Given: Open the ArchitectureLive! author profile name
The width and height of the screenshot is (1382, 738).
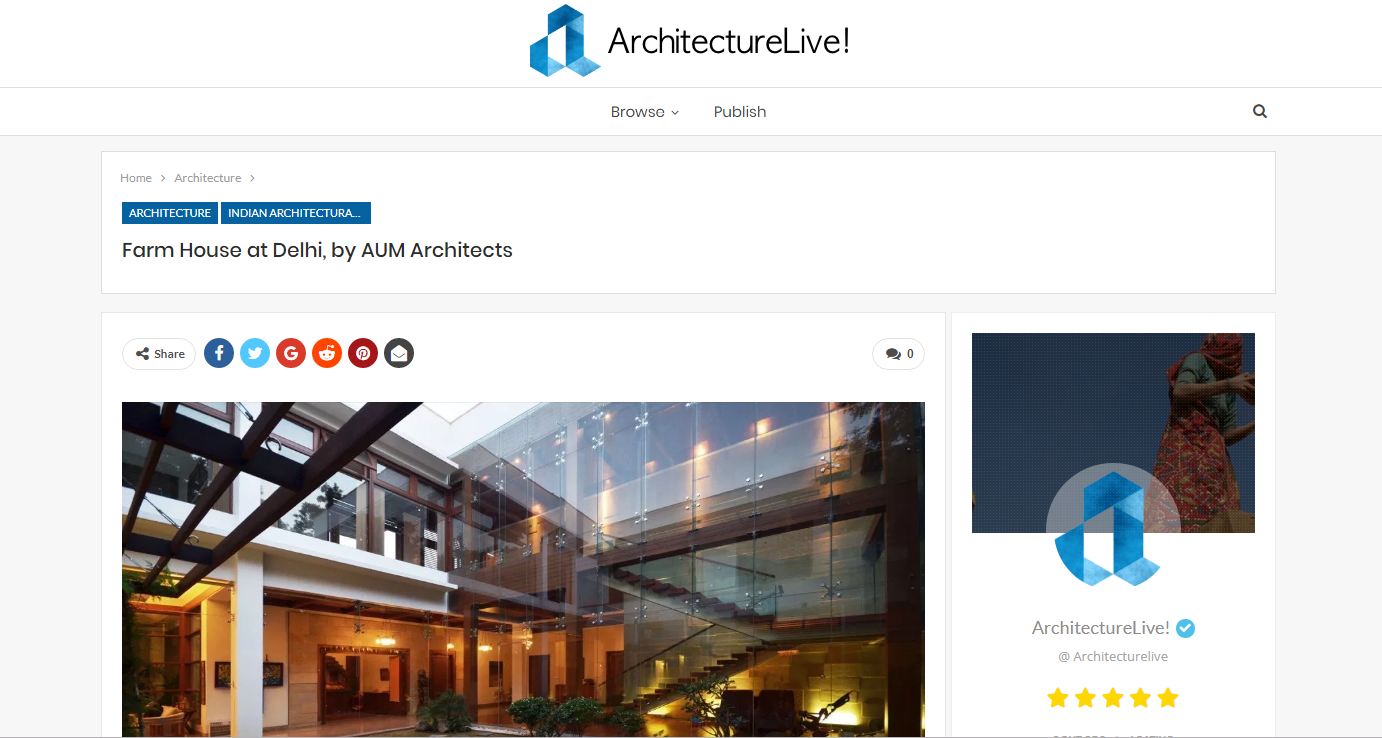Looking at the screenshot, I should [1101, 628].
